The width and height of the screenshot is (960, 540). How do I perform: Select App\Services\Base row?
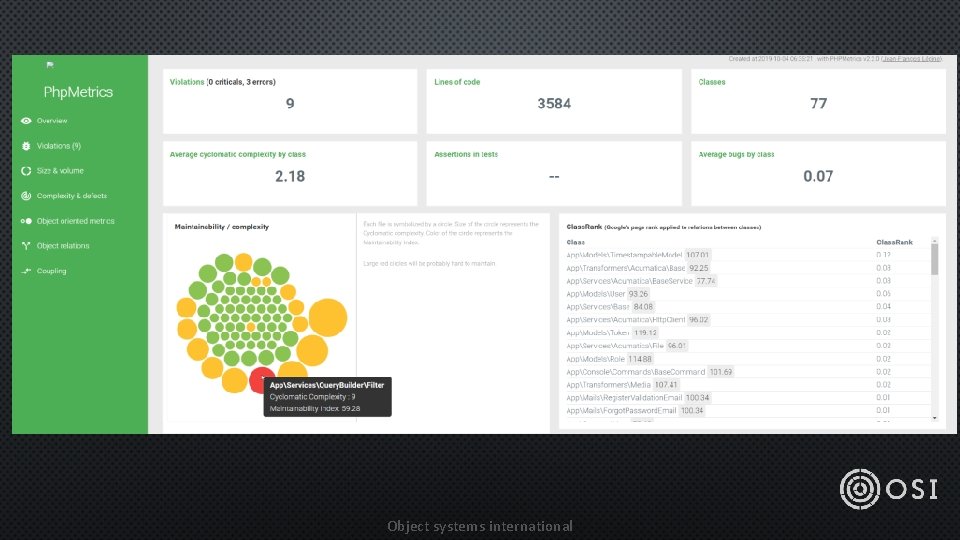click(748, 307)
